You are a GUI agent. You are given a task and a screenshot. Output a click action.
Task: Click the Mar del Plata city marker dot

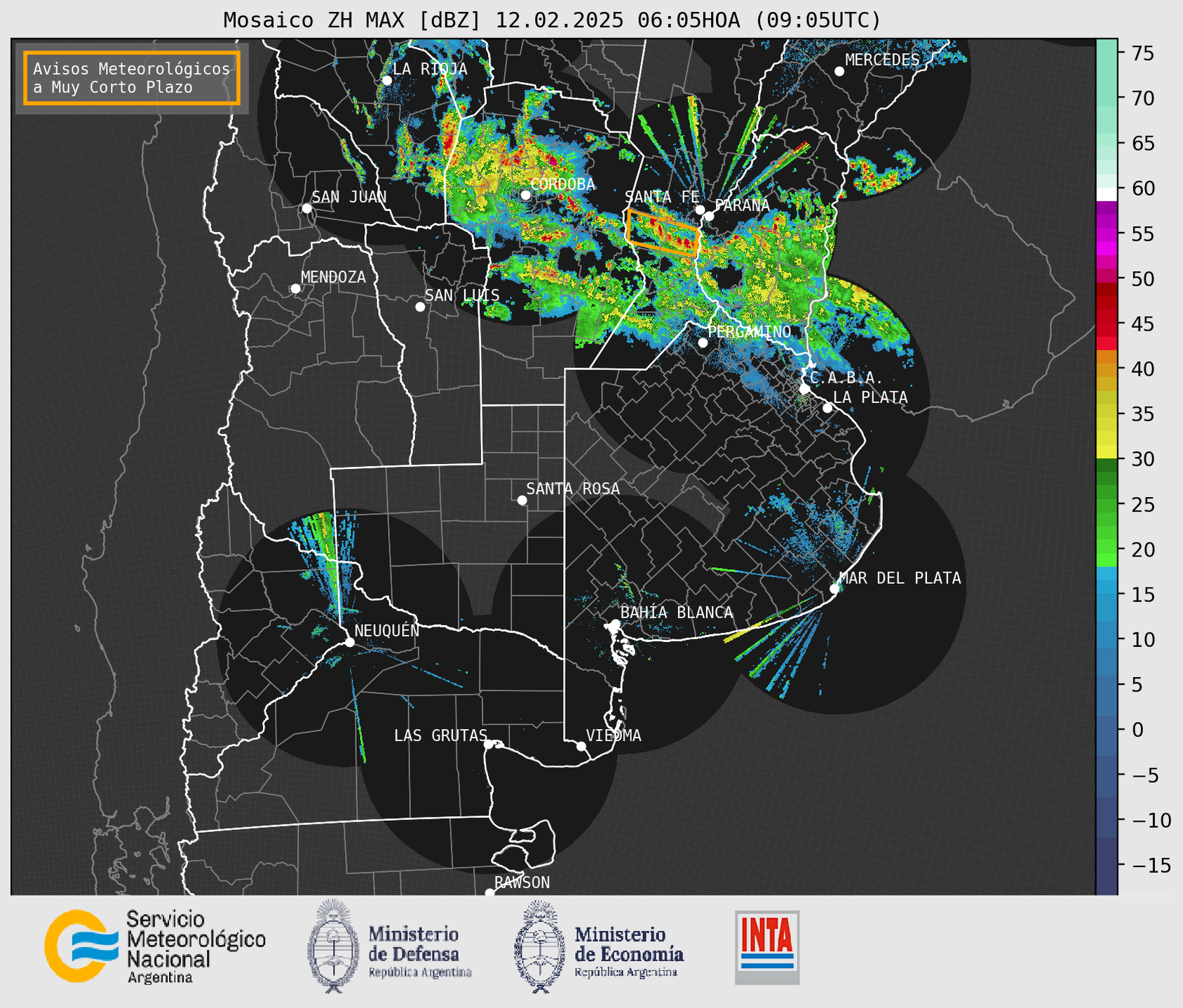834,589
